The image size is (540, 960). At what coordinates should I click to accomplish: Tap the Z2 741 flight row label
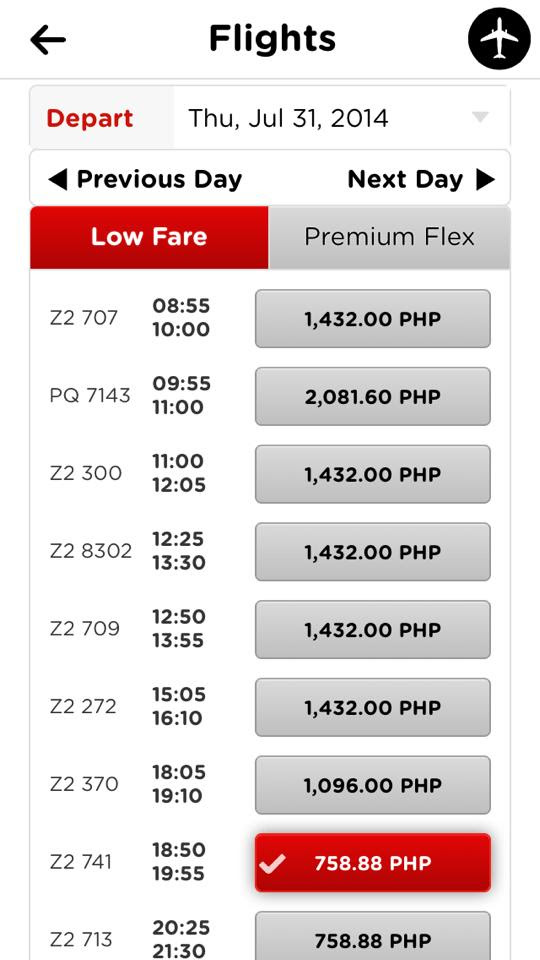point(81,862)
